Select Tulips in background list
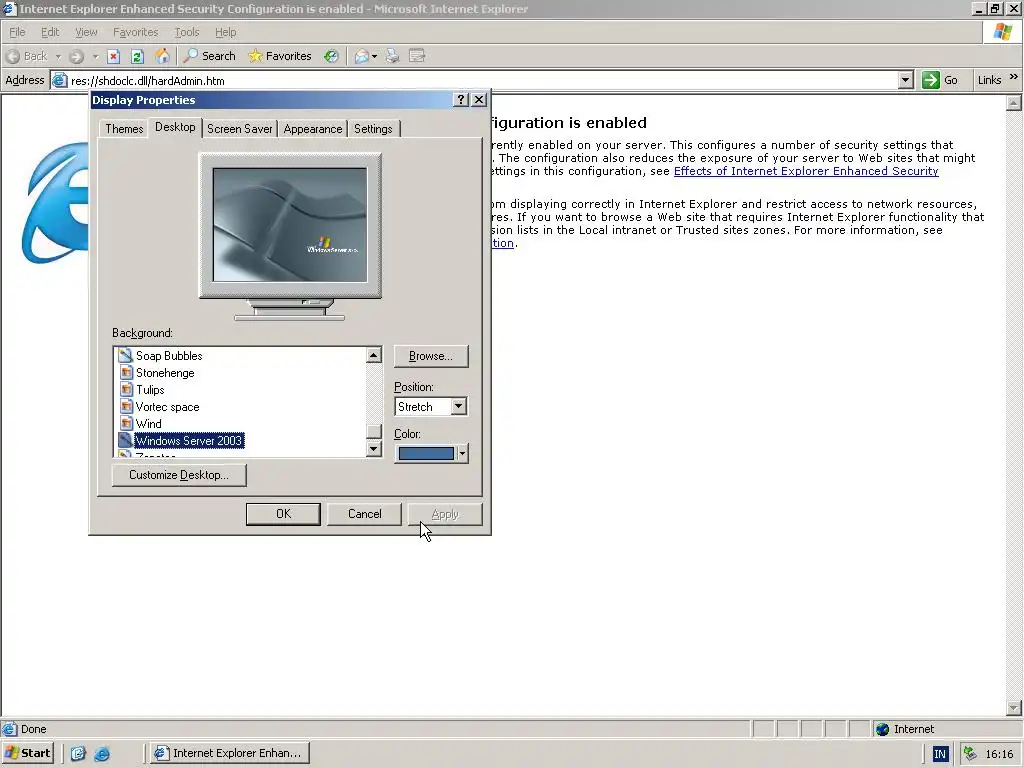 pos(150,389)
